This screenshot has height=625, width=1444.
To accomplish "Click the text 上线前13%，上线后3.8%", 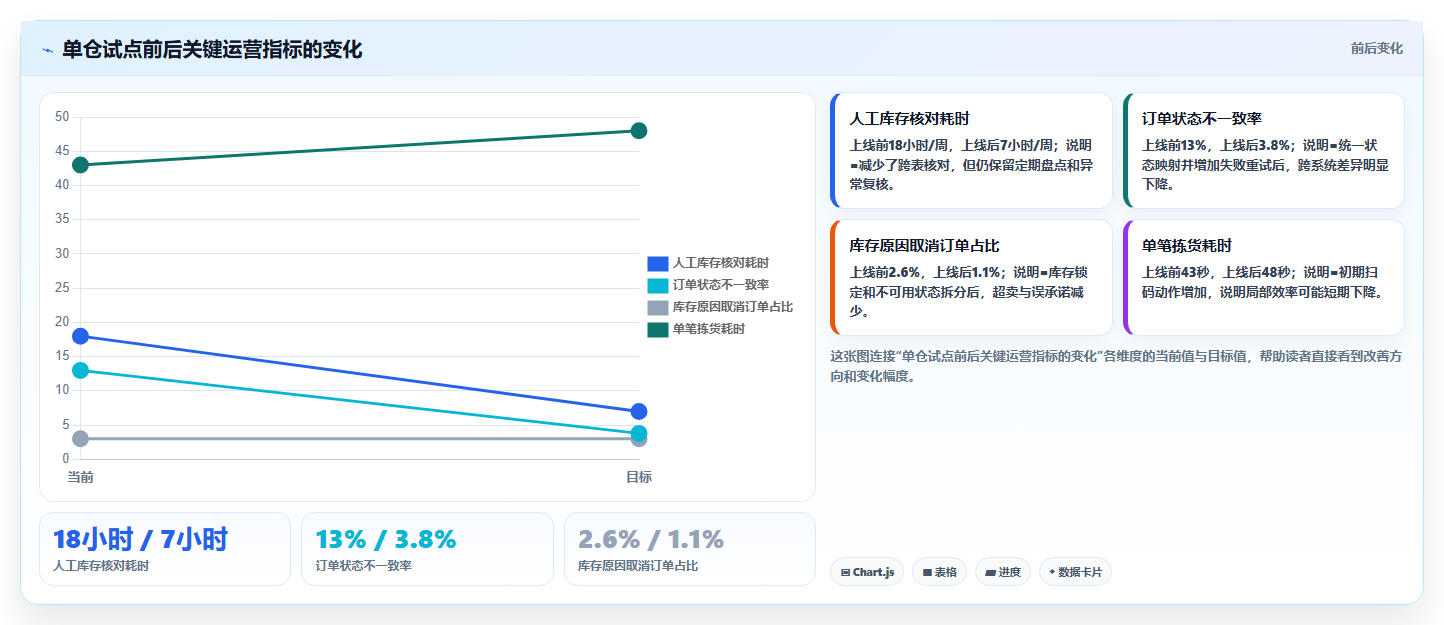I will click(1216, 145).
